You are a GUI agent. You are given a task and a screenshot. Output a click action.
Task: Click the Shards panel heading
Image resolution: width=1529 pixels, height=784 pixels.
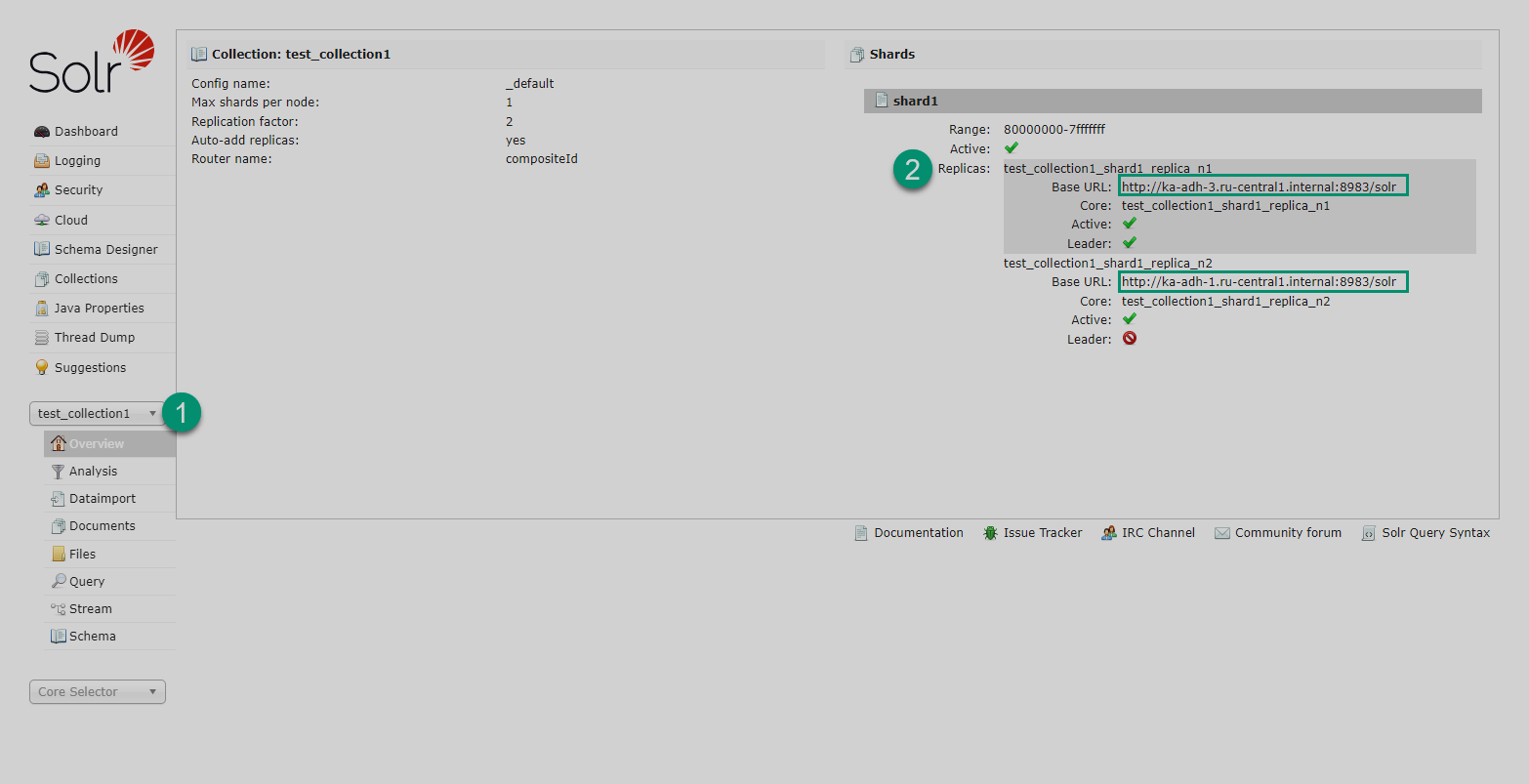[x=892, y=55]
